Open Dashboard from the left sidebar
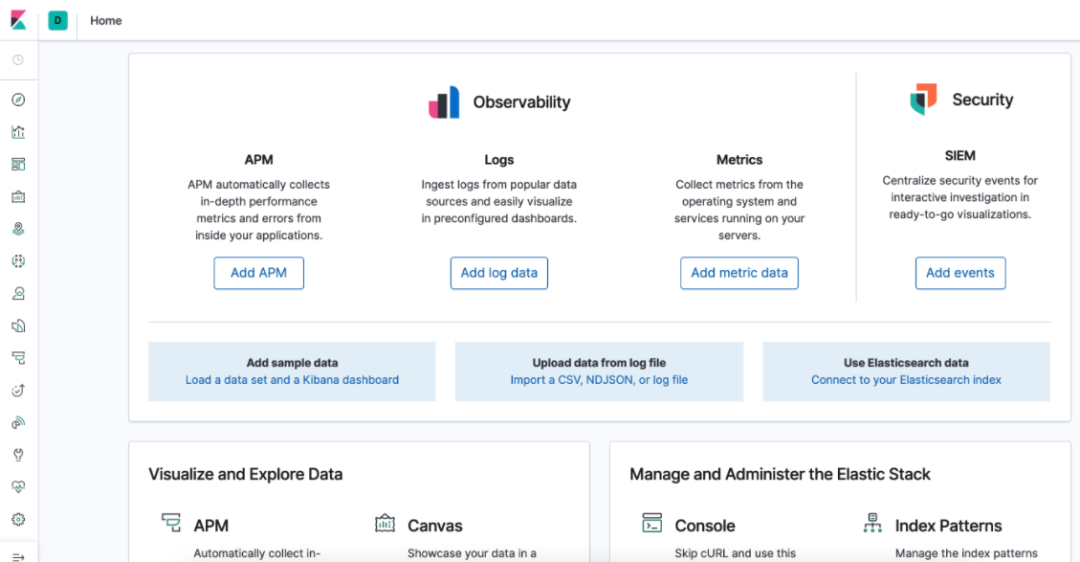Image resolution: width=1080 pixels, height=562 pixels. [18, 164]
